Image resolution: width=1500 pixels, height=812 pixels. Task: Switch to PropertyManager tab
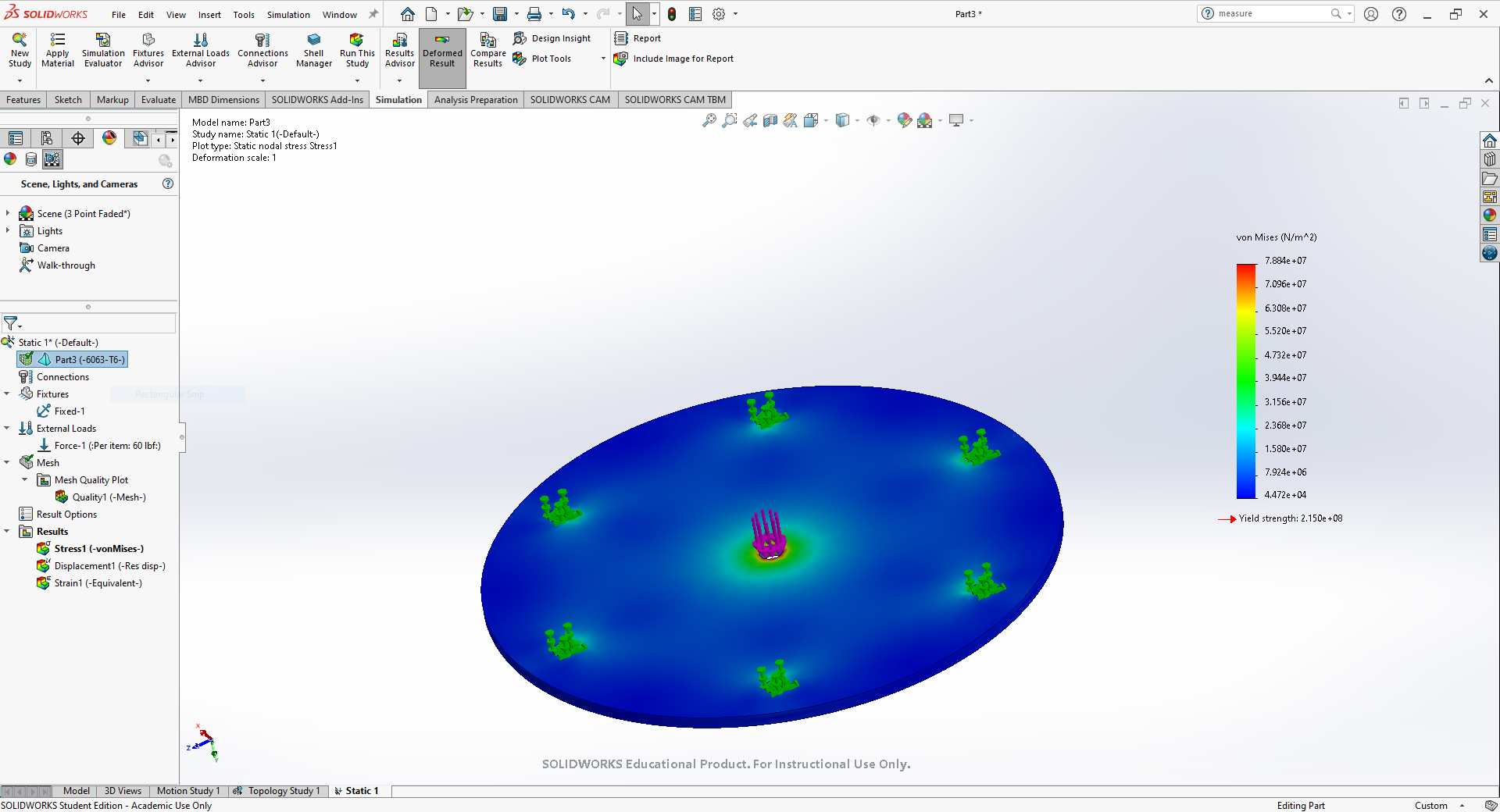coord(47,138)
